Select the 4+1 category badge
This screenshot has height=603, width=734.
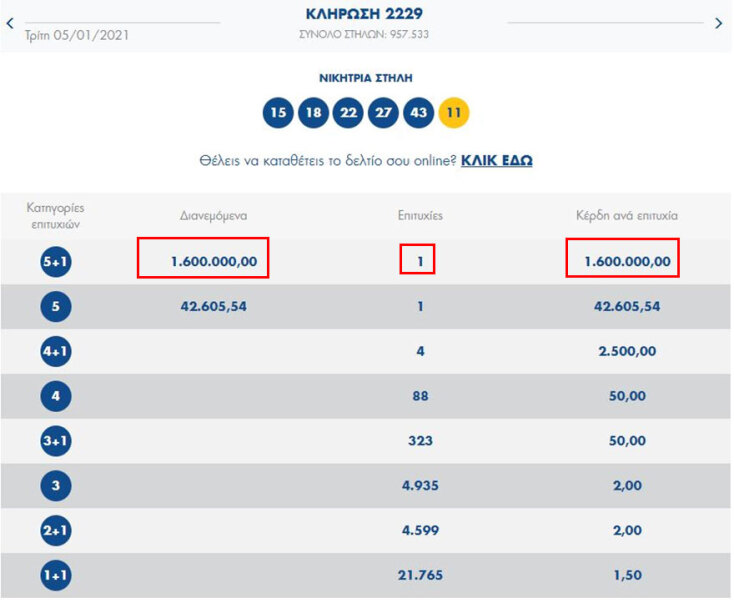point(55,351)
